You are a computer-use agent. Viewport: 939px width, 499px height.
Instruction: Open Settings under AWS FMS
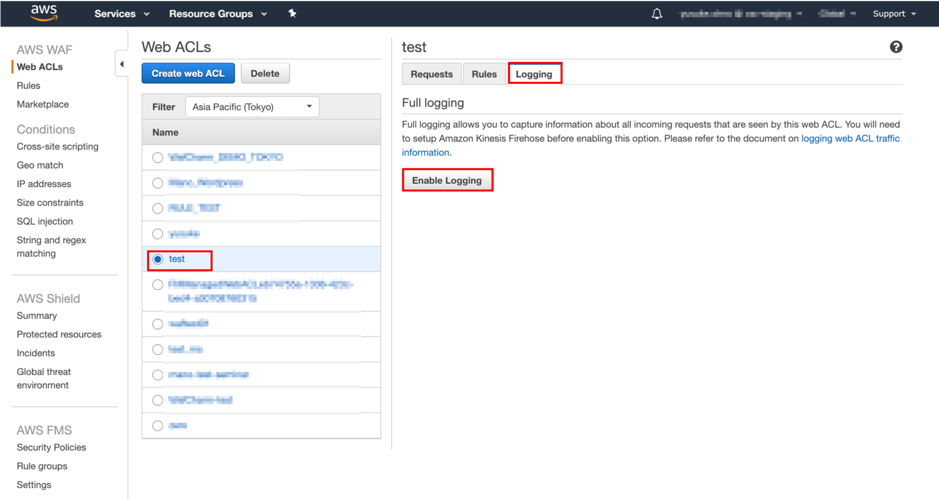click(34, 485)
